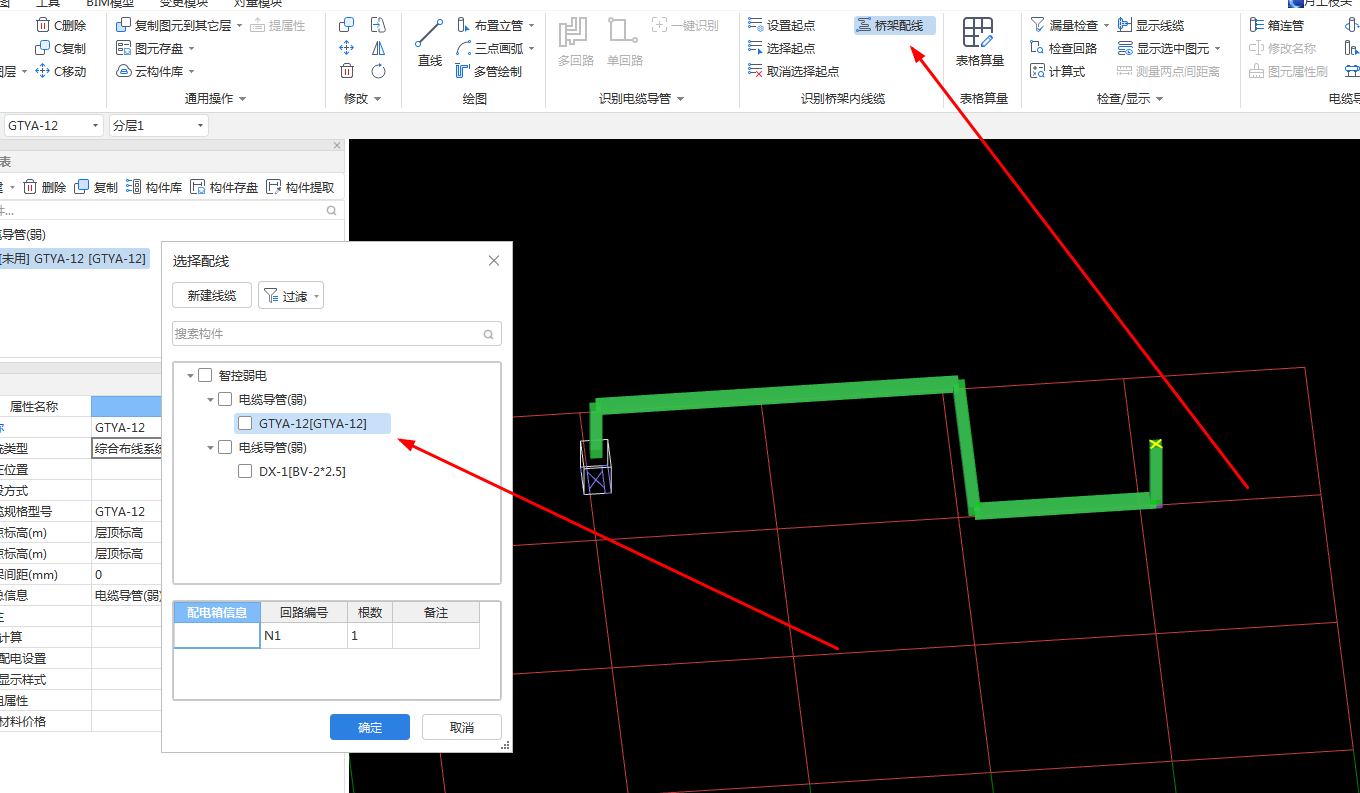This screenshot has height=793, width=1360.
Task: Click the delete trash icon in 修改 group
Action: point(347,71)
